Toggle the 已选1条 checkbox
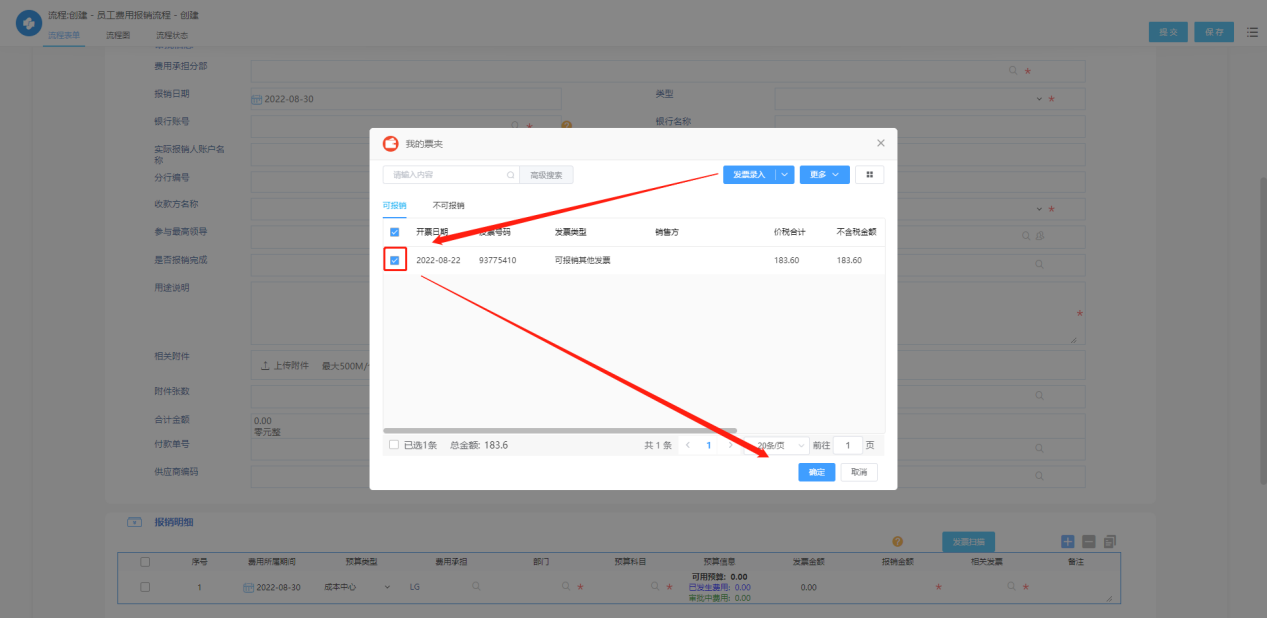Image resolution: width=1267 pixels, height=618 pixels. 394,445
